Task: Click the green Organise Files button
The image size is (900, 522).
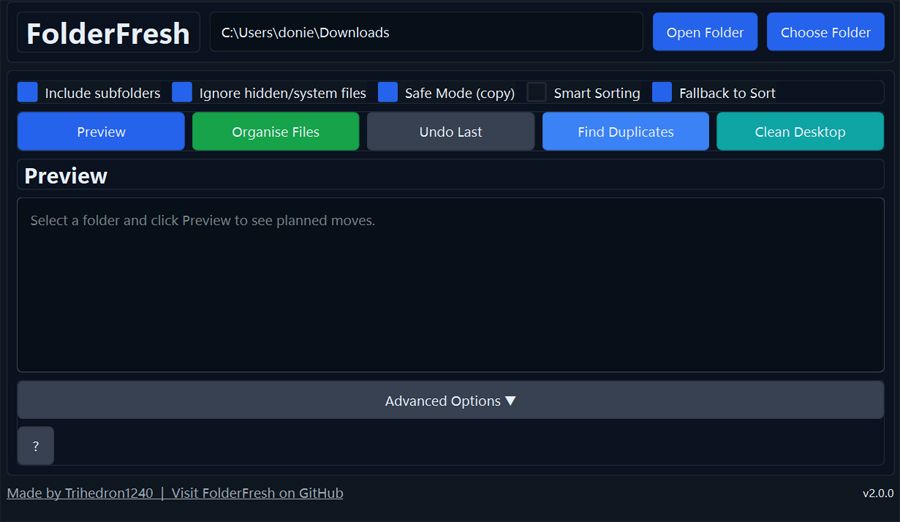Action: tap(275, 131)
